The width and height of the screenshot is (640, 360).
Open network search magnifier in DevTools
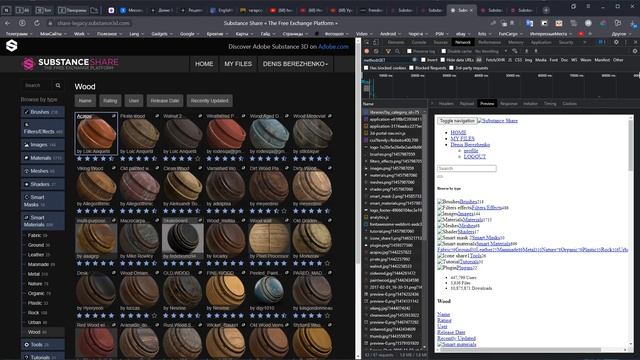[398, 51]
